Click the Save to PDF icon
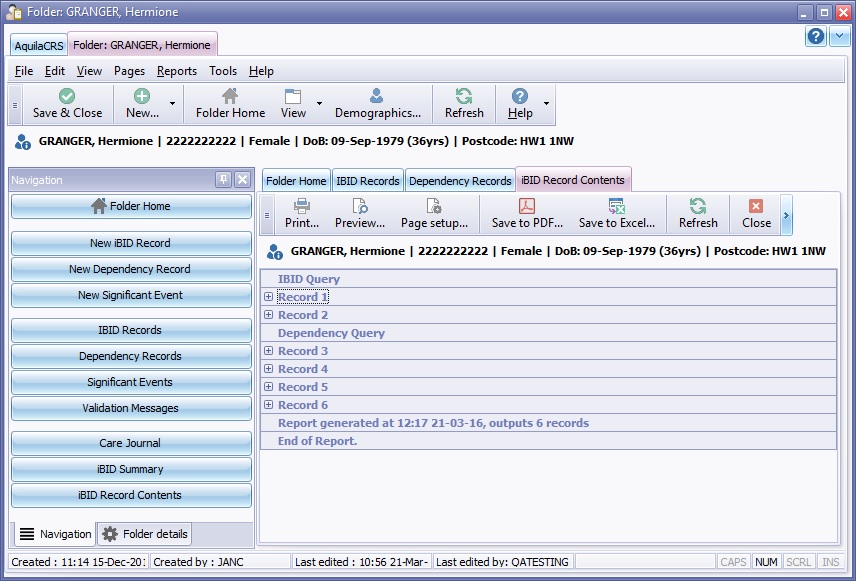 527,206
